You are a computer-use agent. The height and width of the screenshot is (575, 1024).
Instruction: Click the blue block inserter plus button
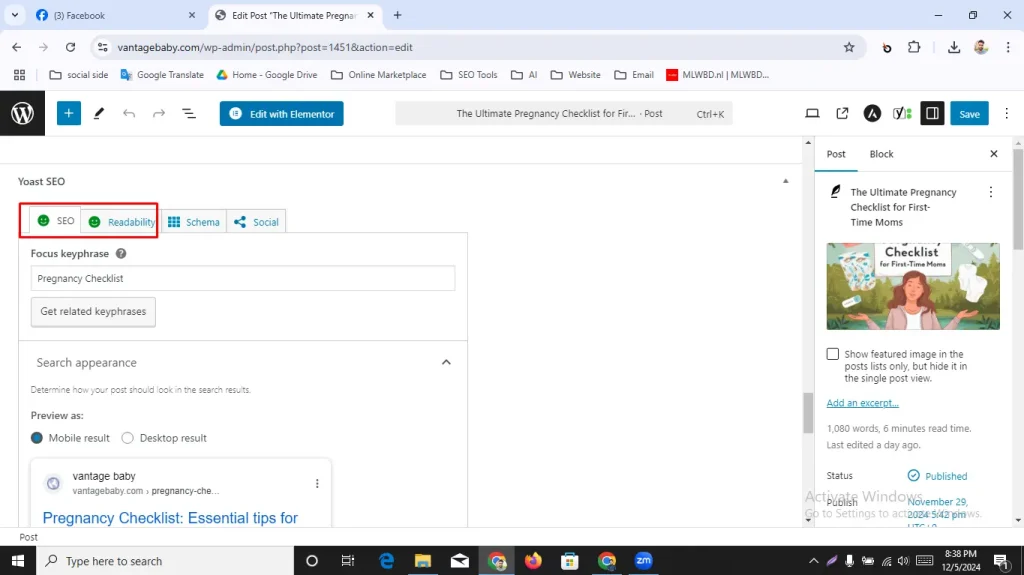[x=69, y=113]
